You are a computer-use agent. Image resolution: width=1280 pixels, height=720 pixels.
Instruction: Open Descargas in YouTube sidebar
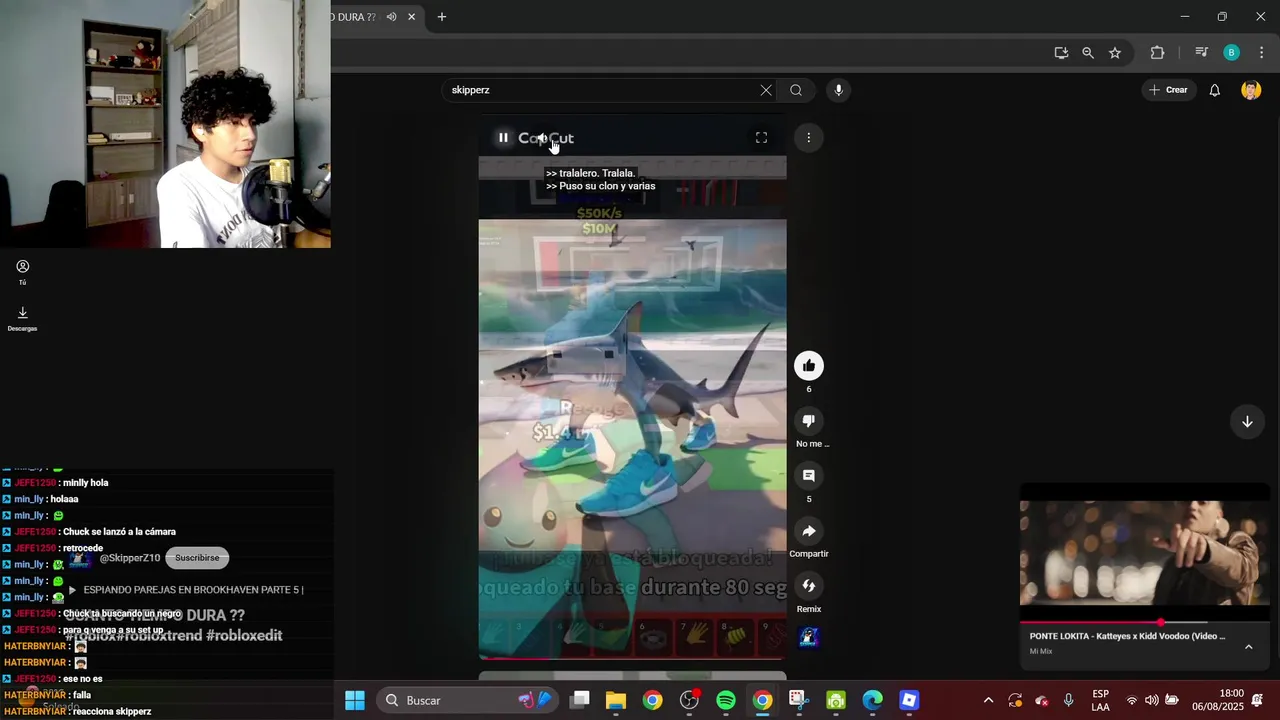click(x=22, y=319)
